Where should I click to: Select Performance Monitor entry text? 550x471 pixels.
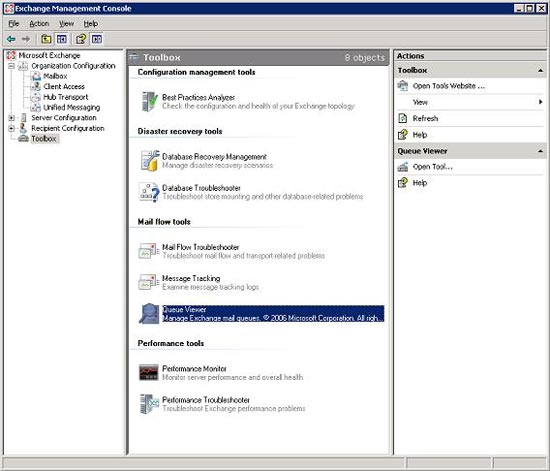point(194,369)
